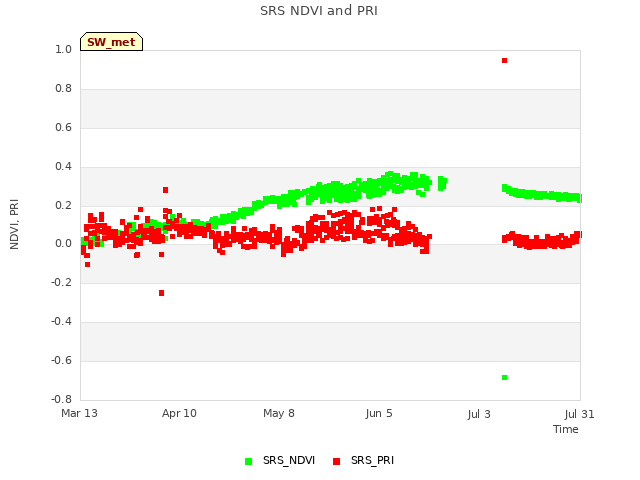Click the May 8 x-axis label
Image resolution: width=640 pixels, height=480 pixels.
tap(279, 413)
